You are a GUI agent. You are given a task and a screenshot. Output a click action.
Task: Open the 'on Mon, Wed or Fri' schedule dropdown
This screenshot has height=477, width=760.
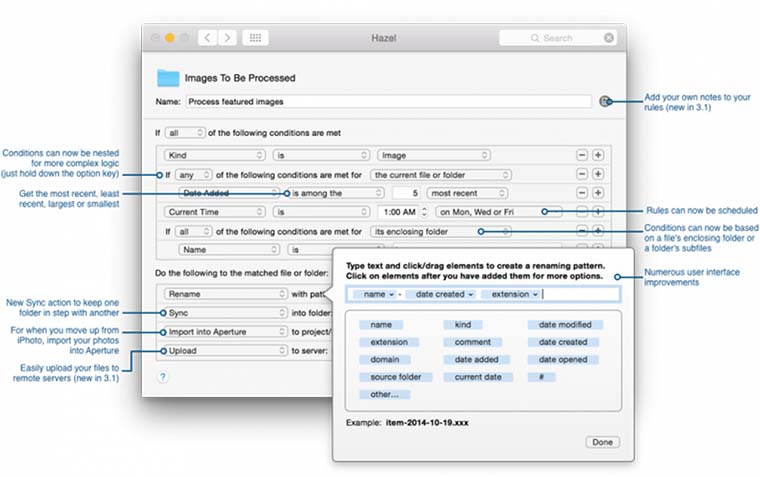(x=499, y=212)
